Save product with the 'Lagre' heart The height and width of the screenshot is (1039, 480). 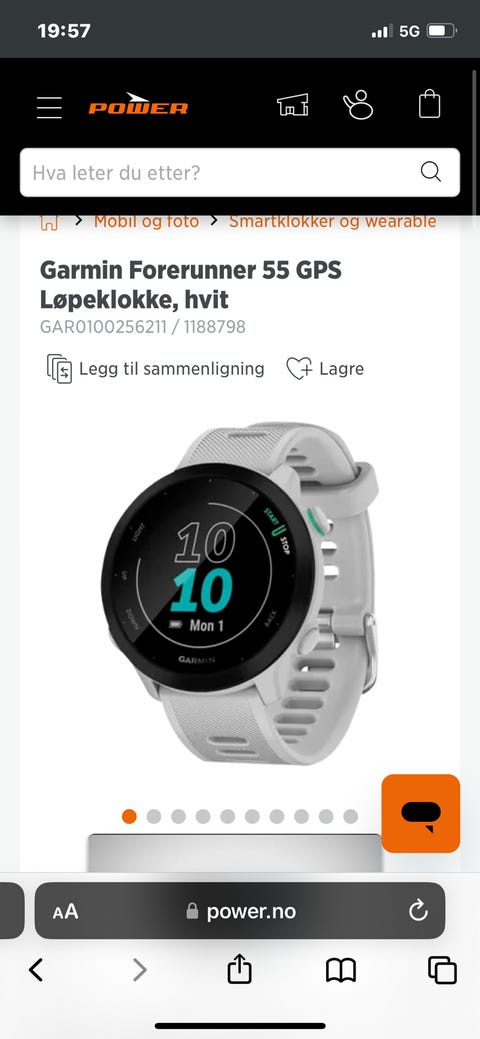pos(325,368)
